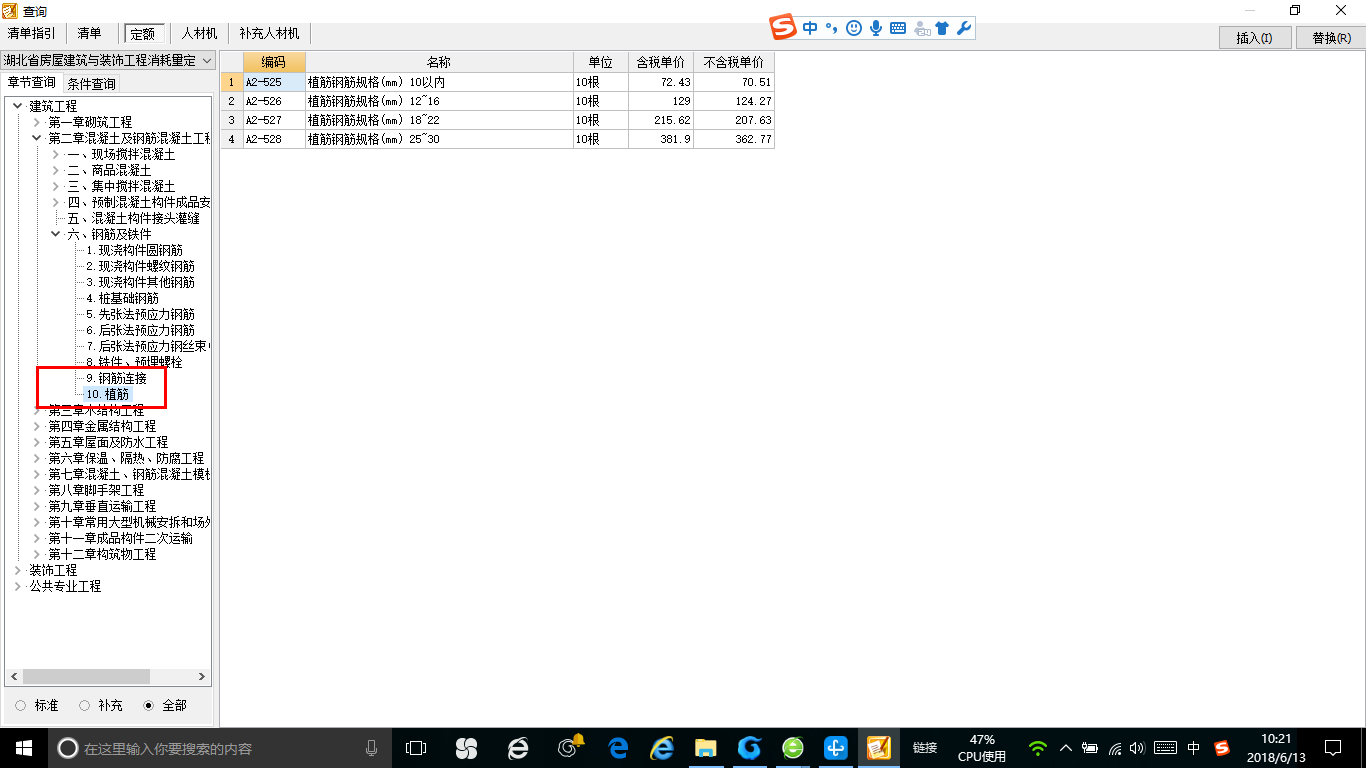The width and height of the screenshot is (1366, 768).
Task: Click the 含税单价 column header
Action: click(x=661, y=62)
